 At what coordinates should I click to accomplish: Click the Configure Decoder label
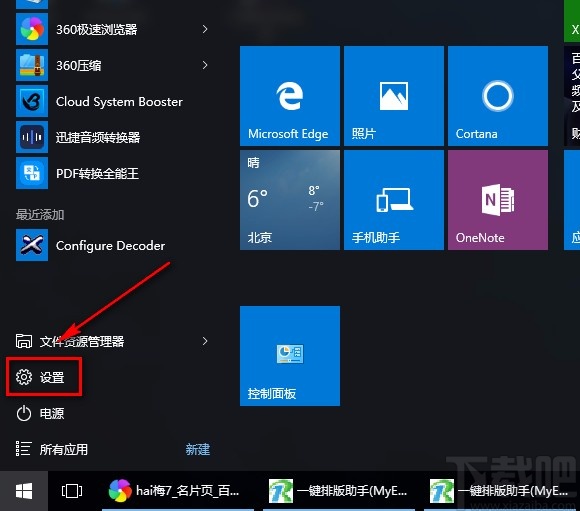[x=110, y=246]
